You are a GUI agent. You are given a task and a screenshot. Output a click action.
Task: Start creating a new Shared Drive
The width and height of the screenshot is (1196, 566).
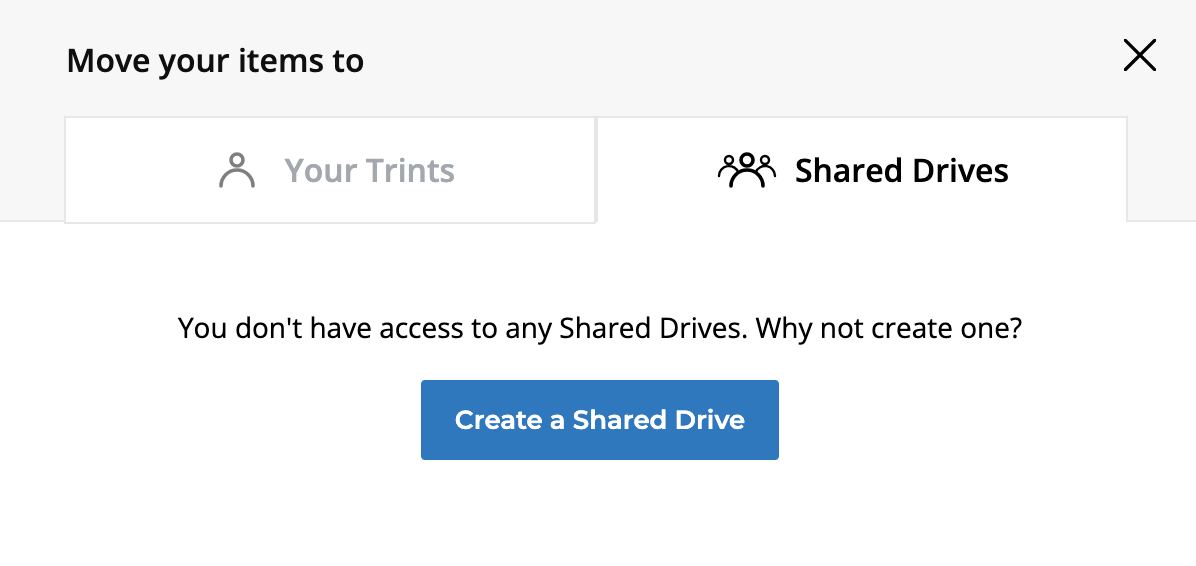599,420
